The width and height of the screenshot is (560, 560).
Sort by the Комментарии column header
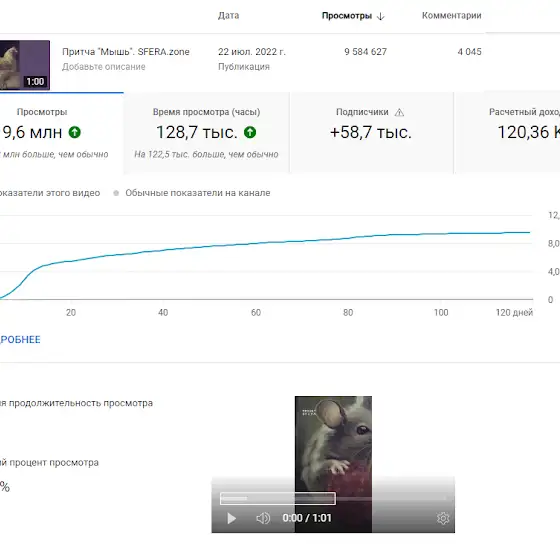tap(451, 16)
